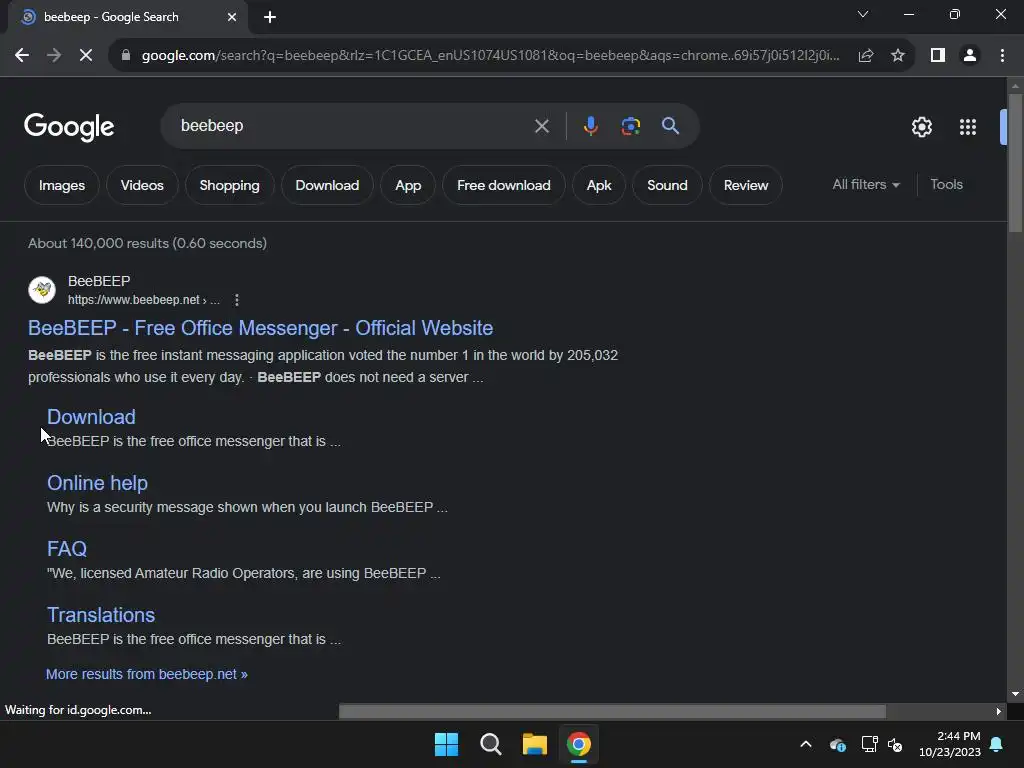1024x768 pixels.
Task: Expand the All filters dropdown
Action: pyautogui.click(x=865, y=185)
